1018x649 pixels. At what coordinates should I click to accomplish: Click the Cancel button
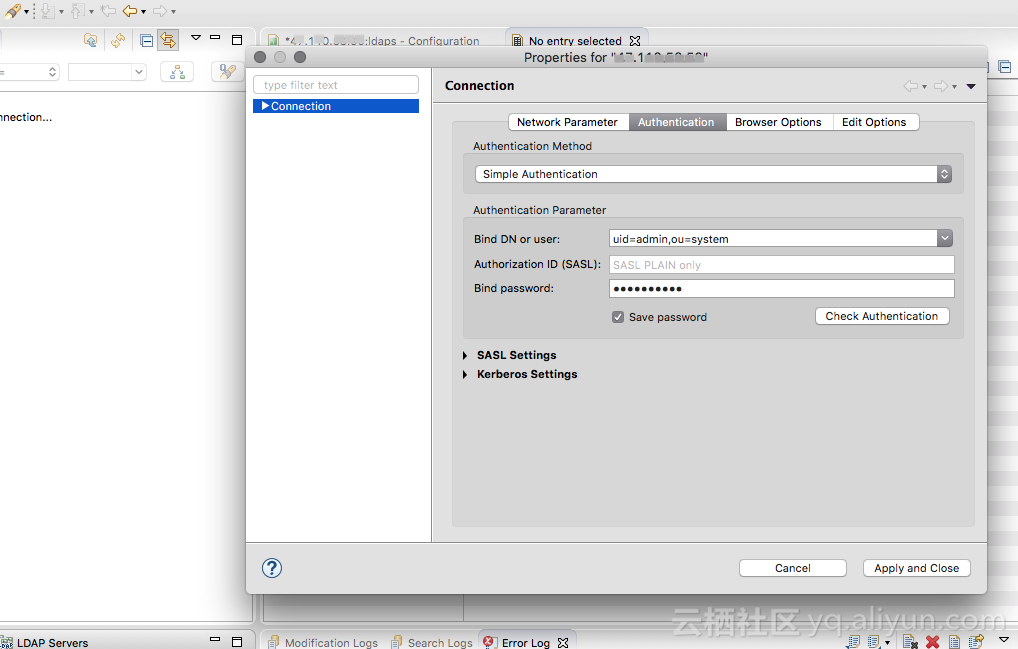click(x=793, y=568)
